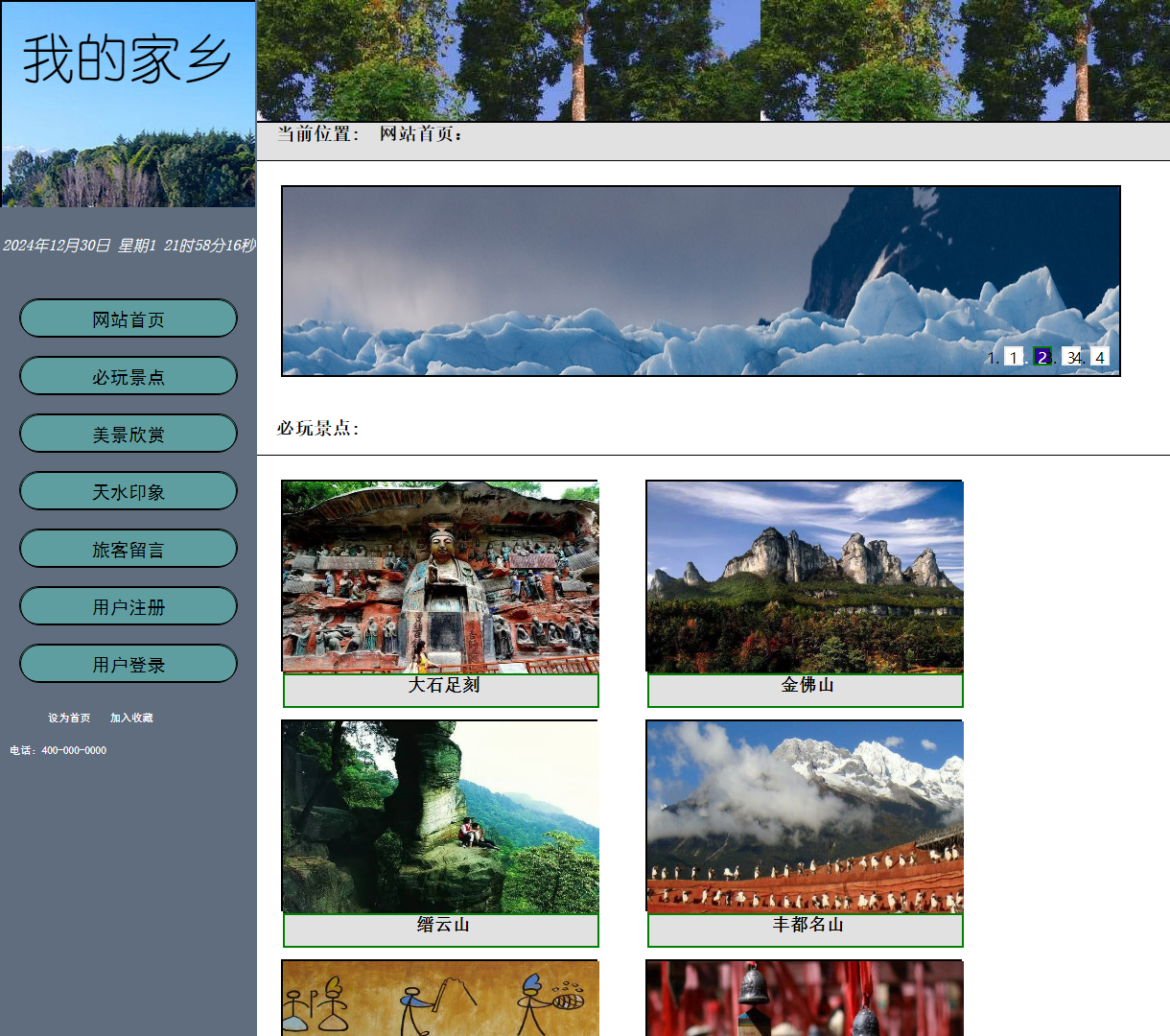Image resolution: width=1170 pixels, height=1036 pixels.
Task: Select the highlighted slide 2 indicator
Action: click(x=1042, y=357)
